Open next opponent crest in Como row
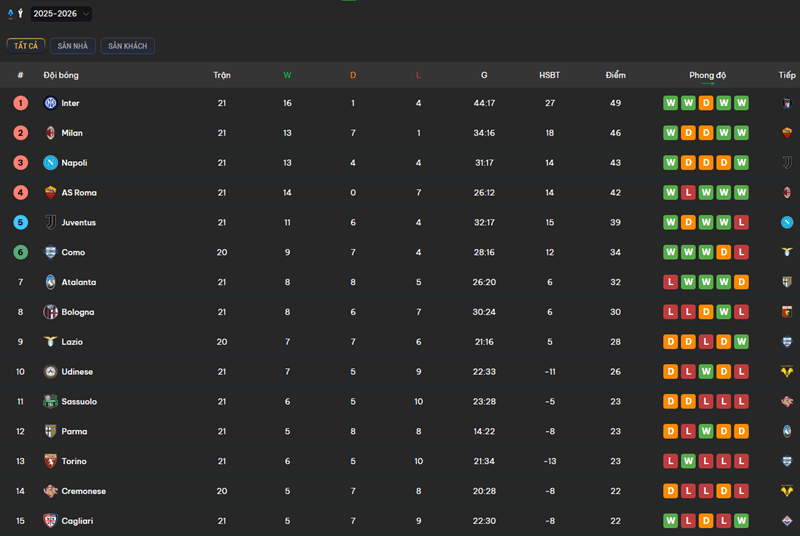800x536 pixels. [787, 252]
